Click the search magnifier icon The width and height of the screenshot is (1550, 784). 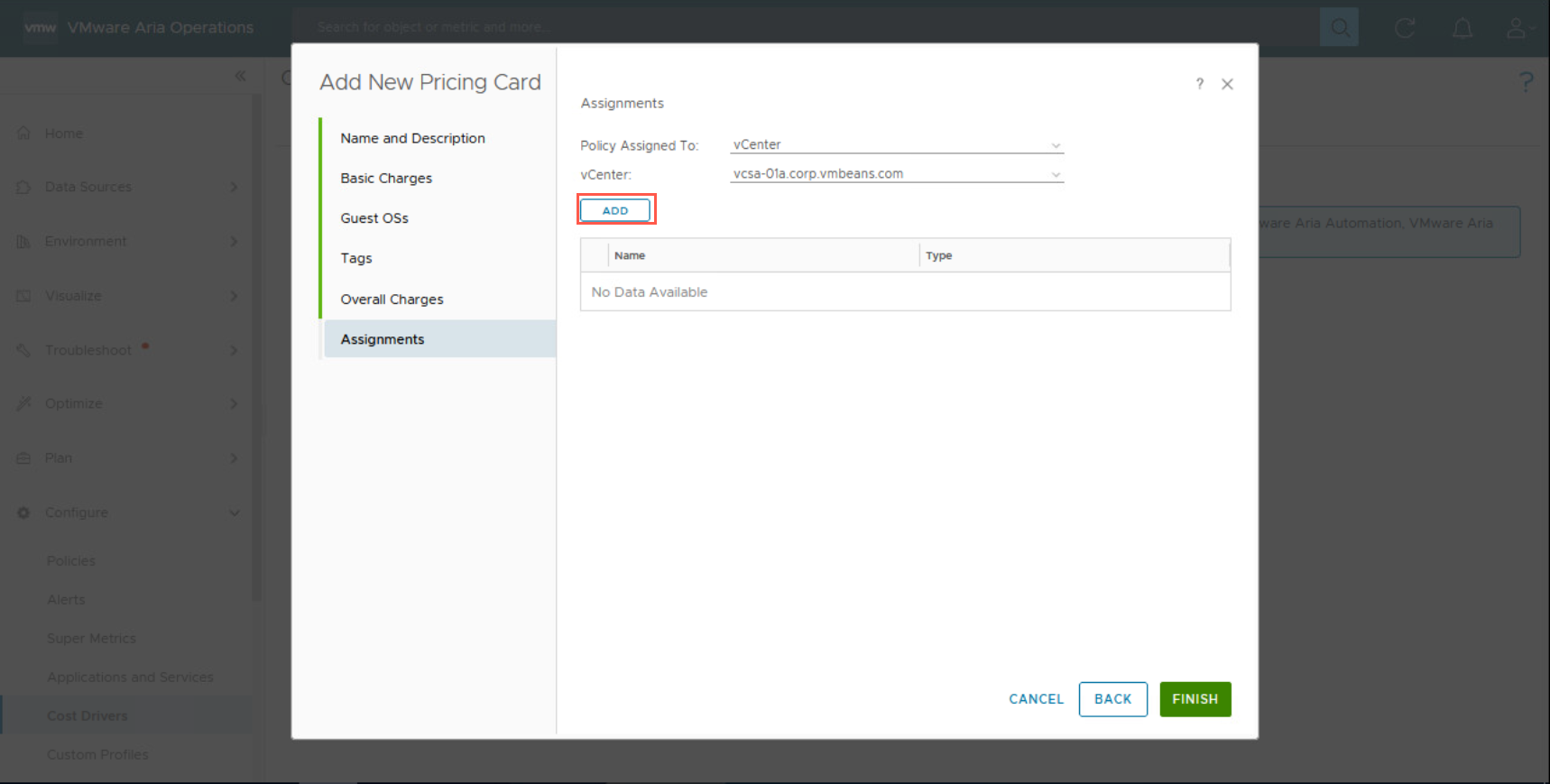pos(1339,28)
